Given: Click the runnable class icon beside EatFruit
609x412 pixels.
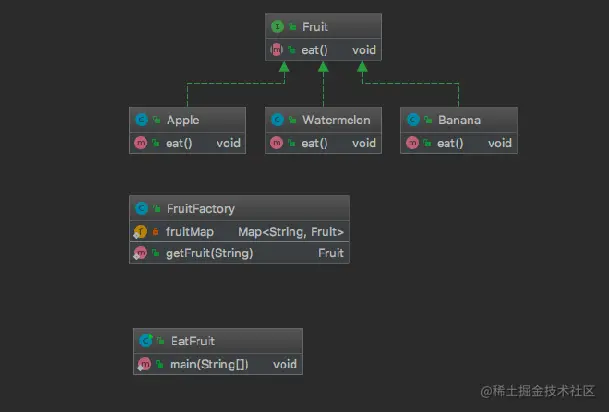Looking at the screenshot, I should coord(146,341).
